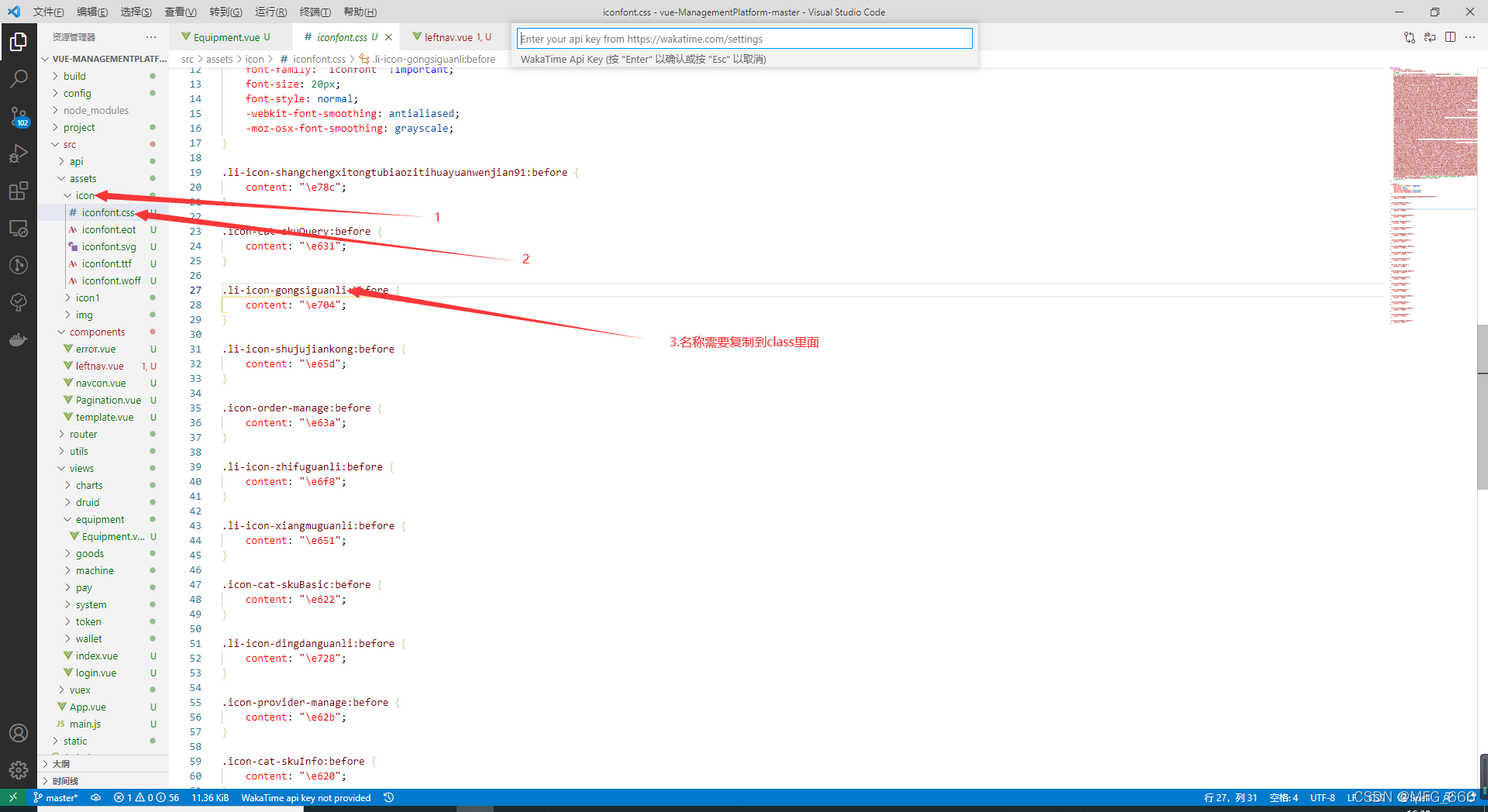The image size is (1488, 812).
Task: Click the Git Graph activity bar icon
Action: (x=19, y=265)
